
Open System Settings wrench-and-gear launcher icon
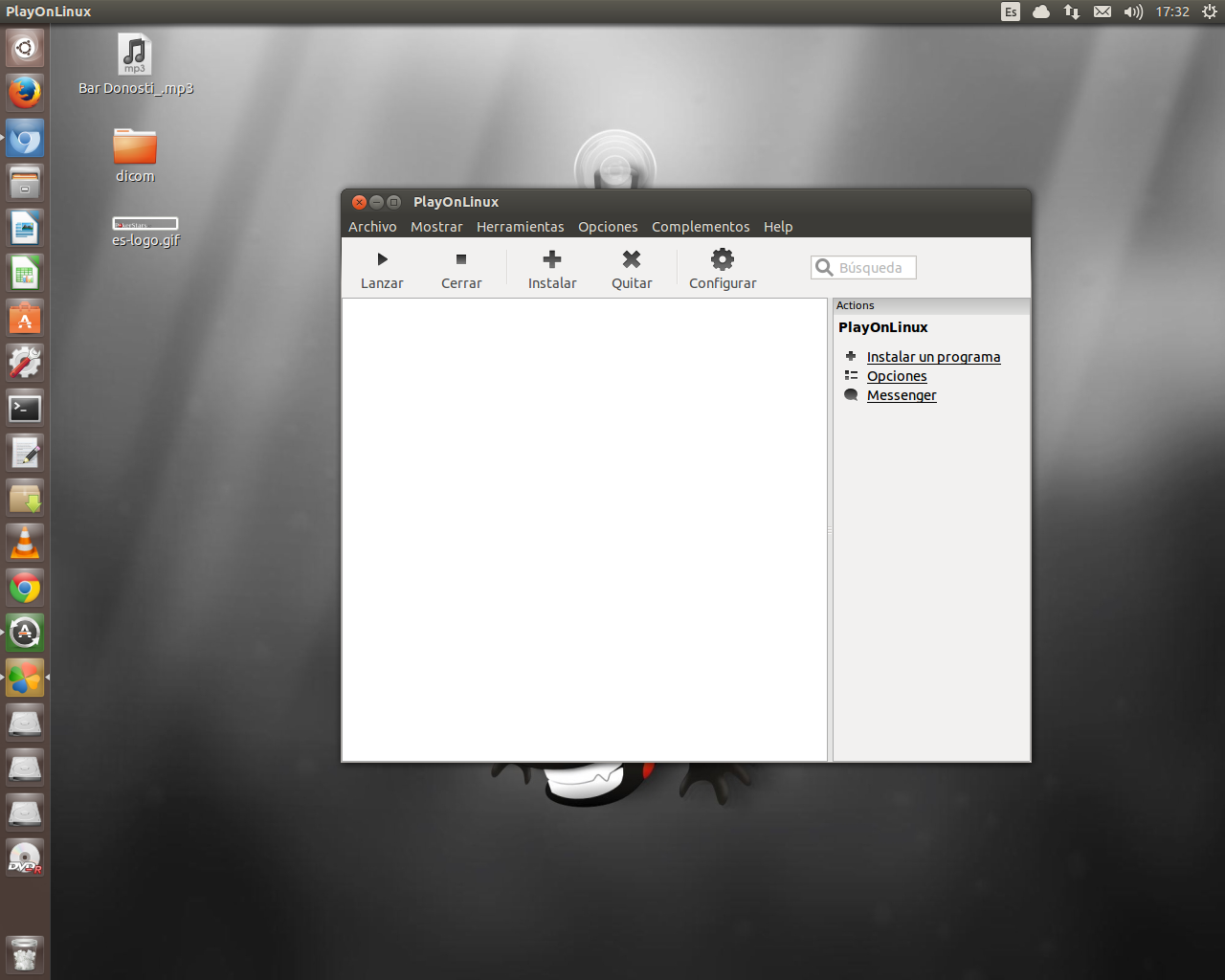coord(25,363)
